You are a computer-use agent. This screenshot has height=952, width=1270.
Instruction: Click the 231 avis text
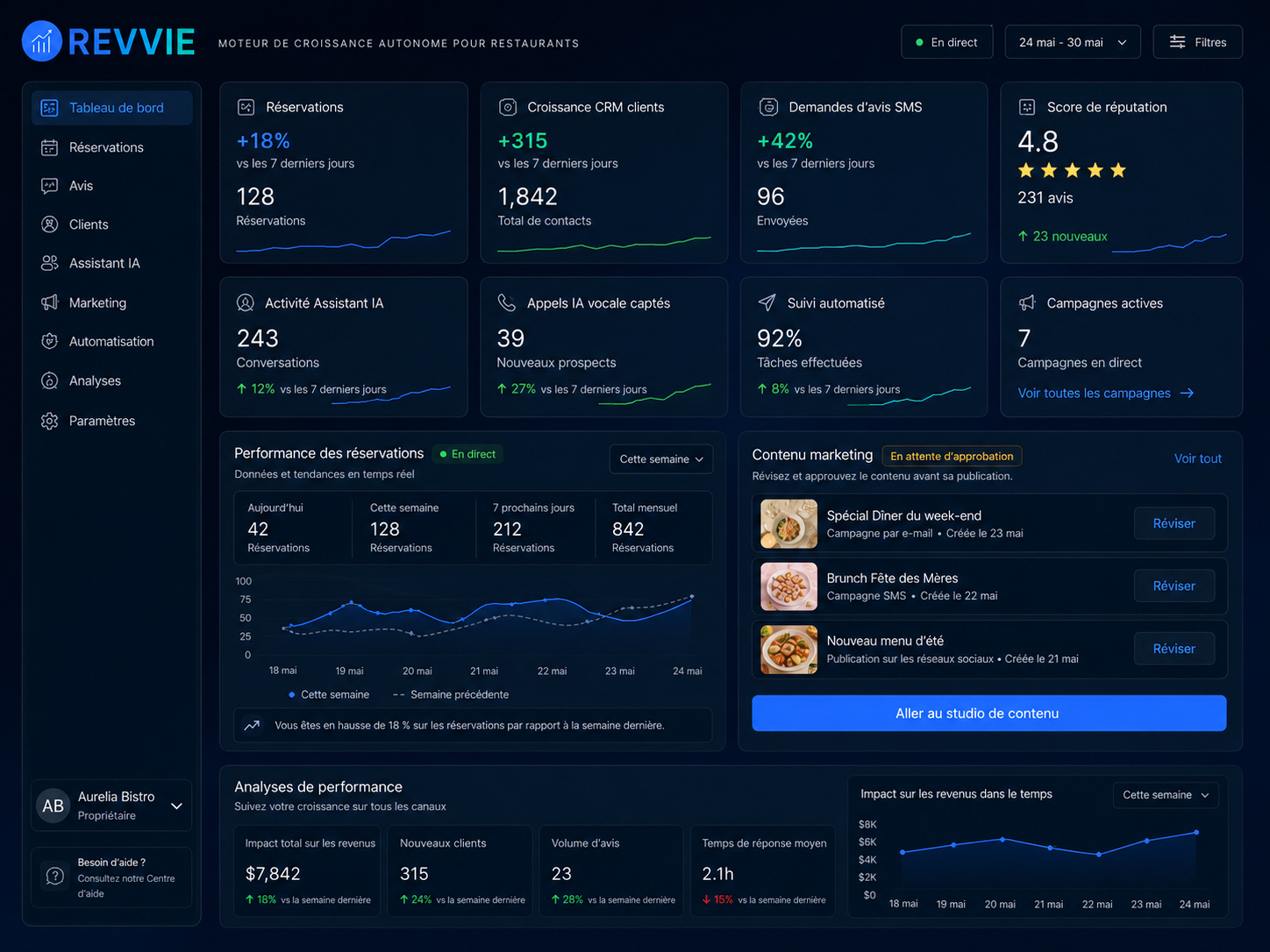(1045, 198)
